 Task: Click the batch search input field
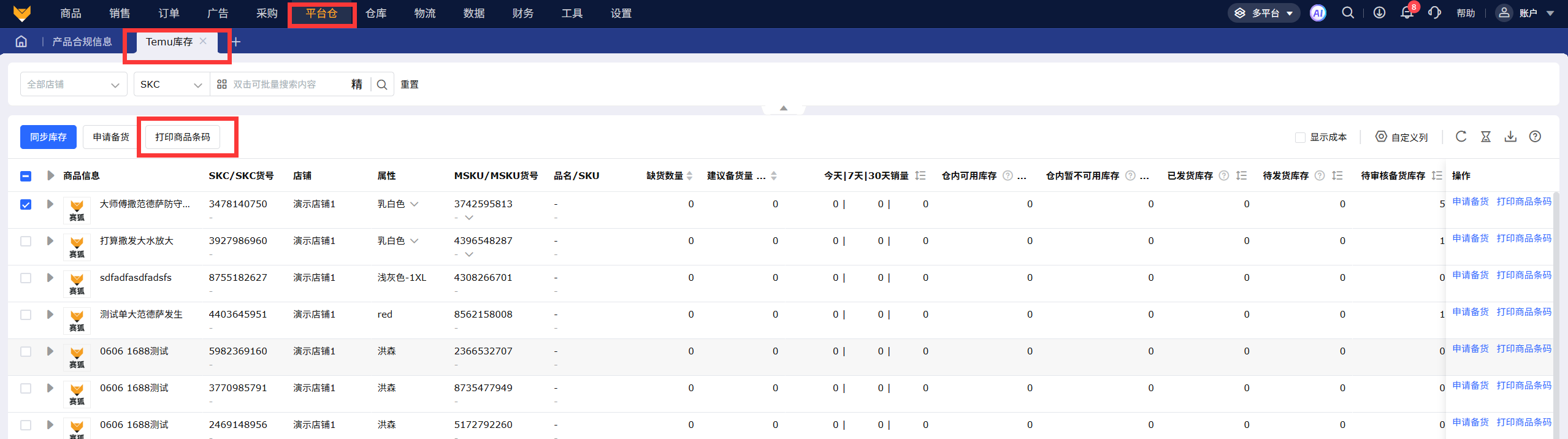[x=288, y=85]
